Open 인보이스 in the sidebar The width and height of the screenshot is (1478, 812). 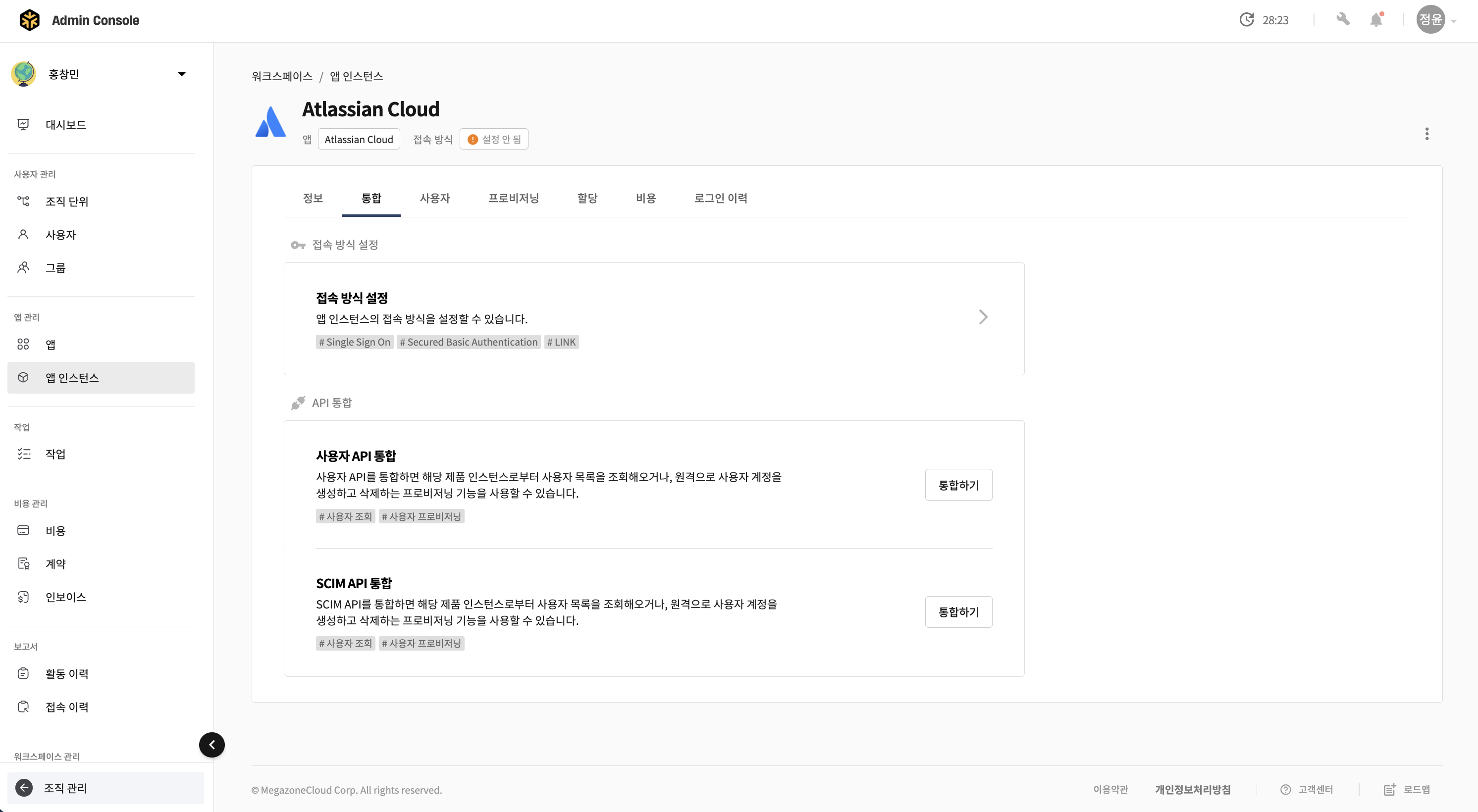101,597
